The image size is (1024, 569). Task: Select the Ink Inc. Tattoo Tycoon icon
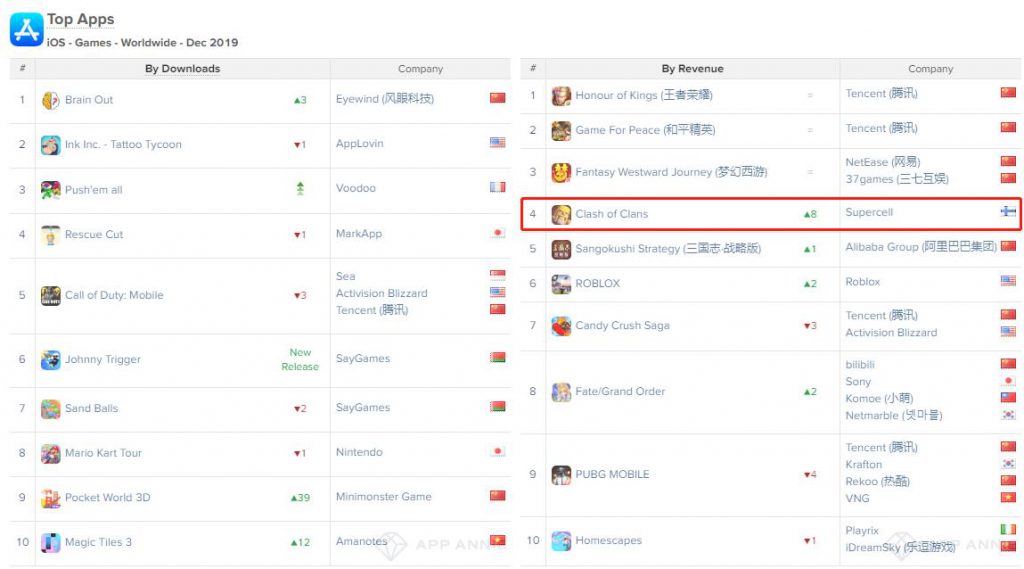click(x=50, y=144)
